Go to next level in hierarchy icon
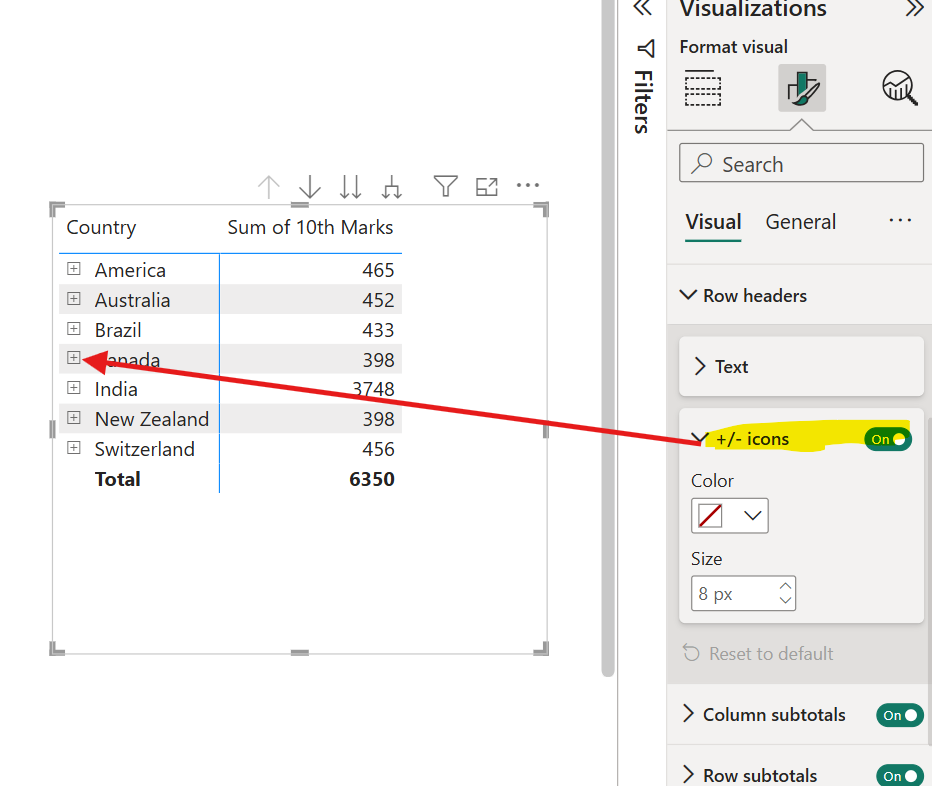This screenshot has width=932, height=786. pyautogui.click(x=350, y=186)
